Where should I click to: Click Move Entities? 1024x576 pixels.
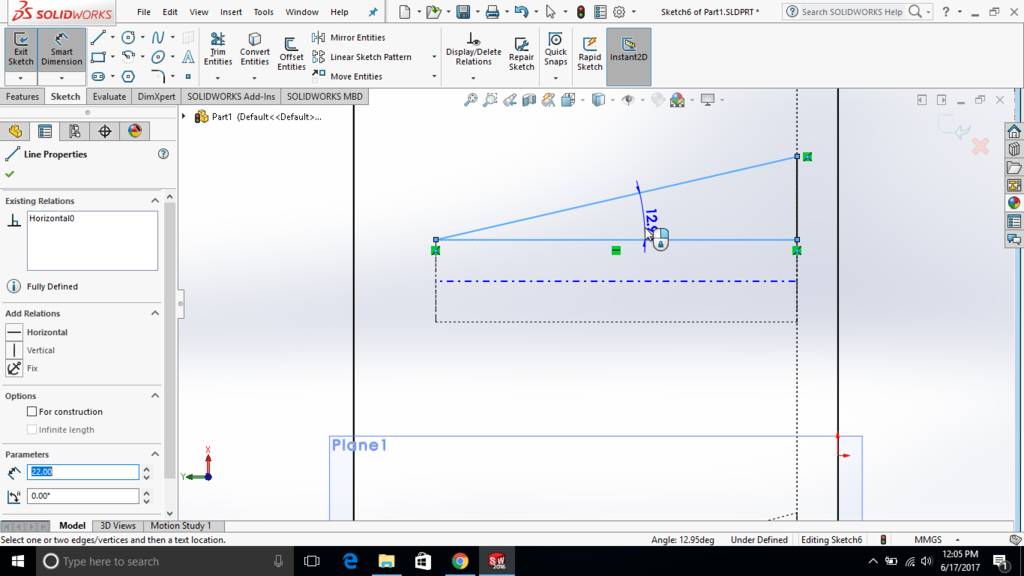[x=347, y=76]
